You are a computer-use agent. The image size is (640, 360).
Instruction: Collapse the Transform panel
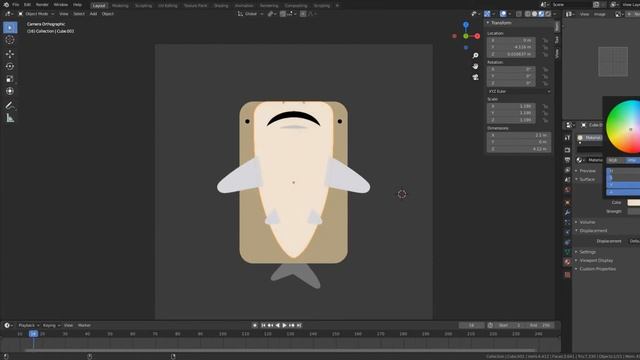(x=500, y=23)
